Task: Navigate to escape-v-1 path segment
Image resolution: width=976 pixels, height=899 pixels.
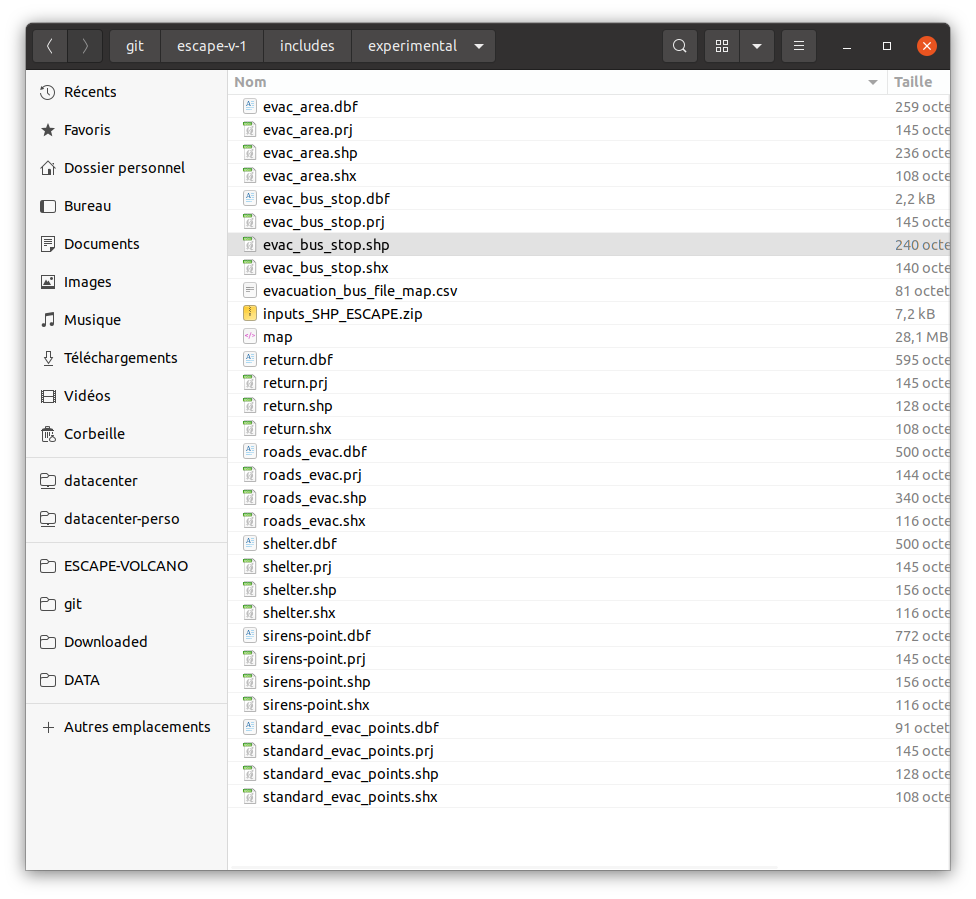Action: click(211, 46)
